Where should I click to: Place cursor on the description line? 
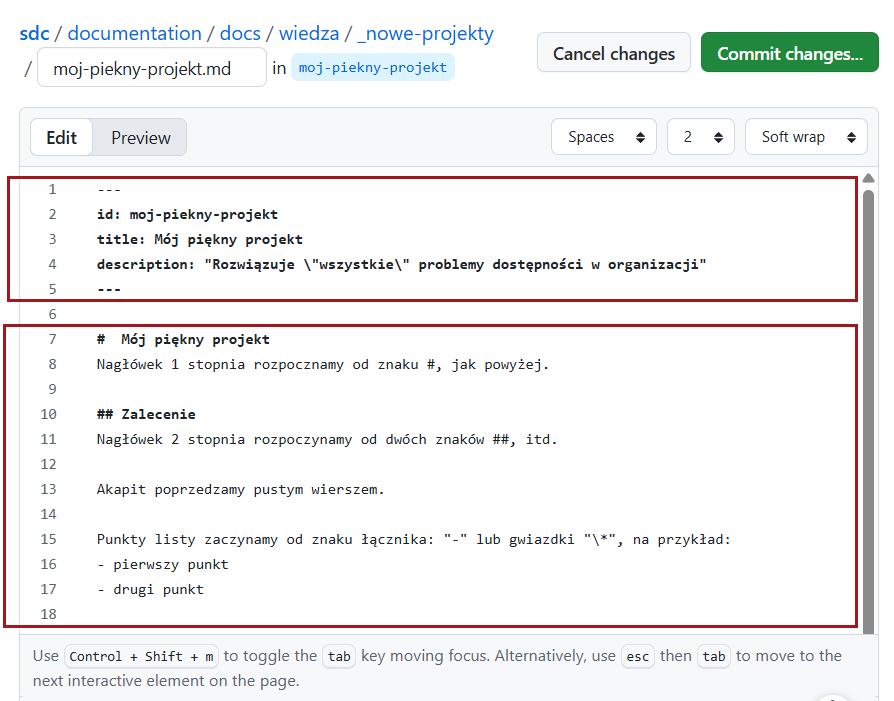400,264
